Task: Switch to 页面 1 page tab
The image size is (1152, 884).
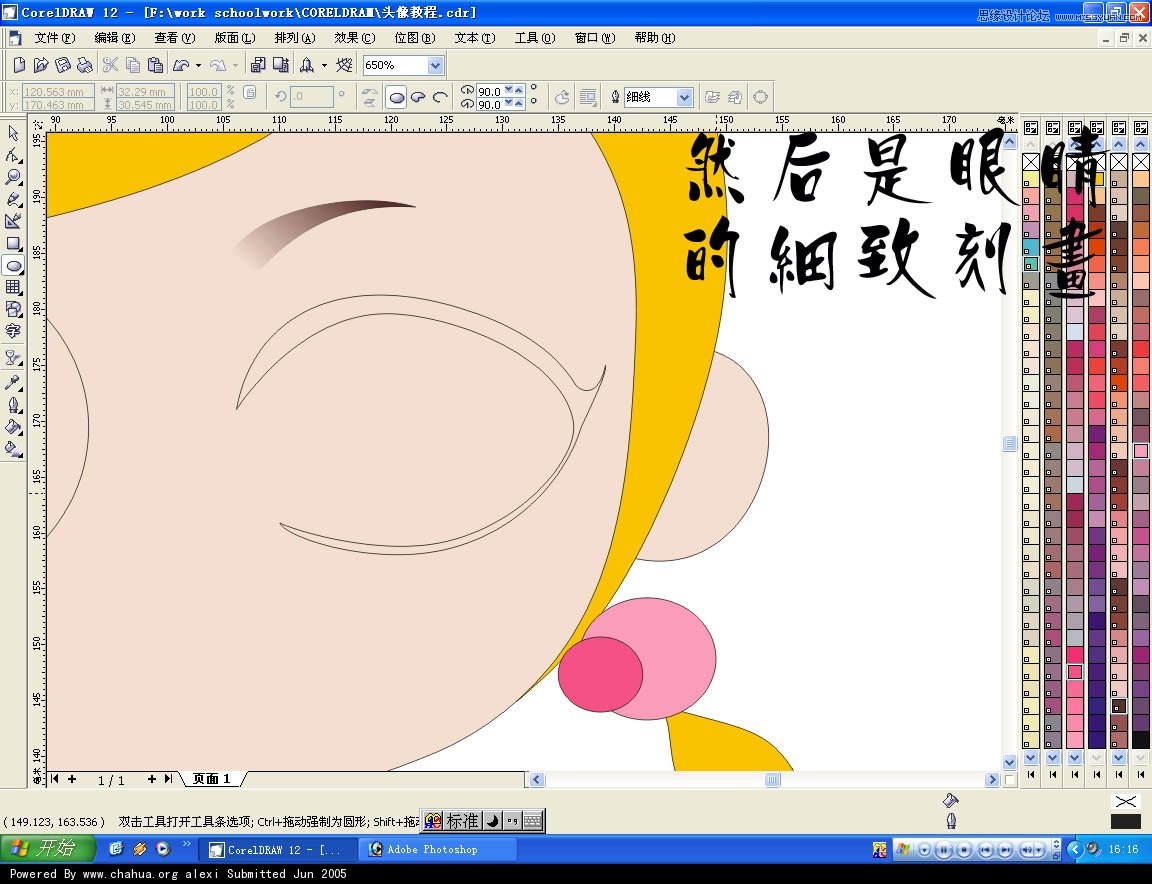Action: click(210, 779)
